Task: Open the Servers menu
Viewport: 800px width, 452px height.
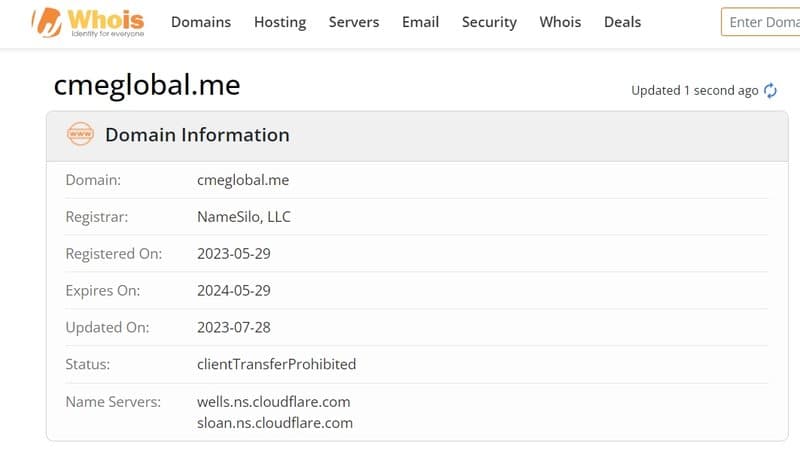Action: point(354,22)
